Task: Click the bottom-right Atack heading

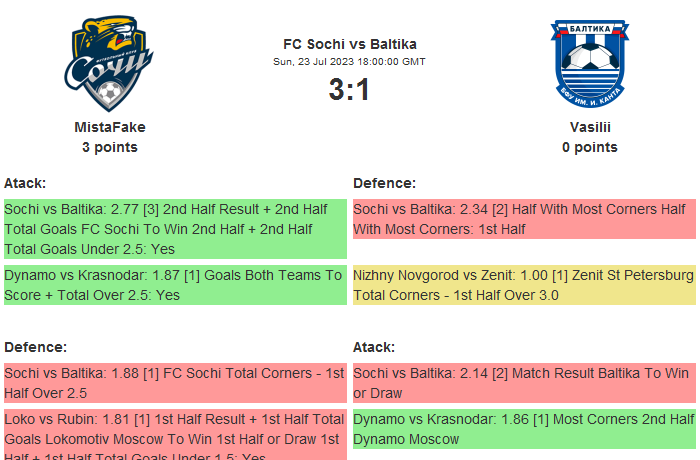Action: [x=374, y=347]
